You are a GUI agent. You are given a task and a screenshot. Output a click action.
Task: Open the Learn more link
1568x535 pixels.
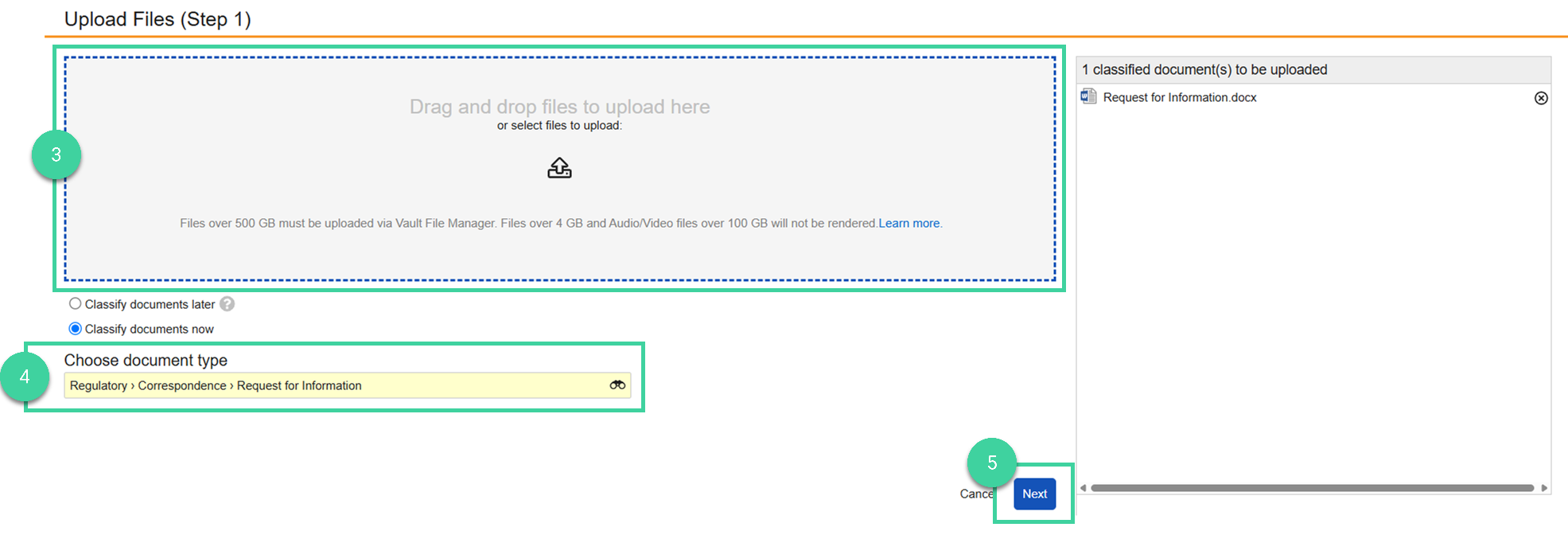pos(909,224)
